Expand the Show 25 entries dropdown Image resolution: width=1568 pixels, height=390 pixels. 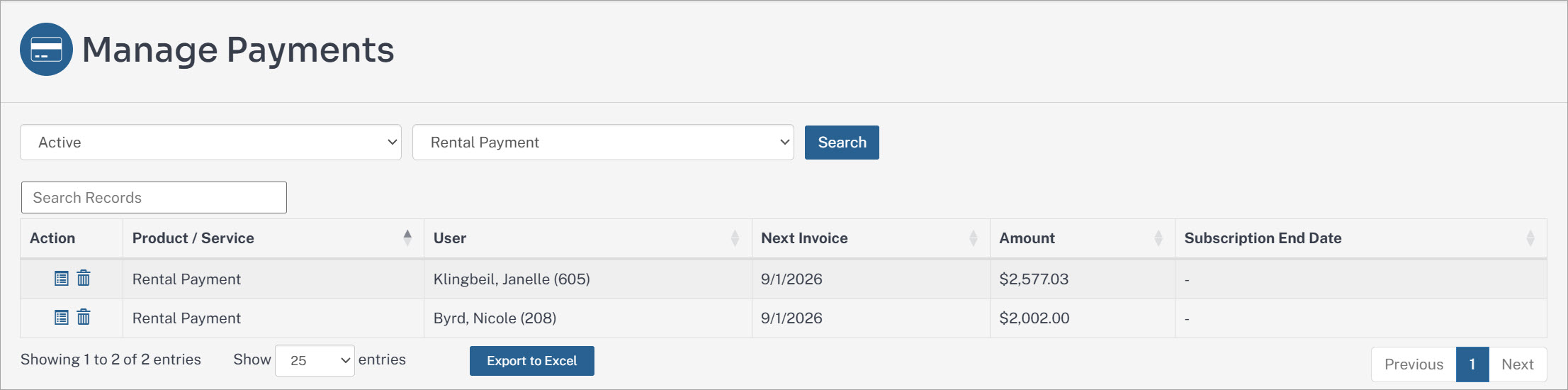(315, 360)
